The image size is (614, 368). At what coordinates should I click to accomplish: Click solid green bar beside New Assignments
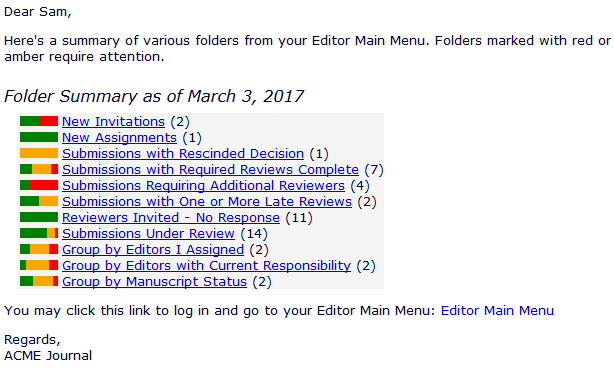39,137
